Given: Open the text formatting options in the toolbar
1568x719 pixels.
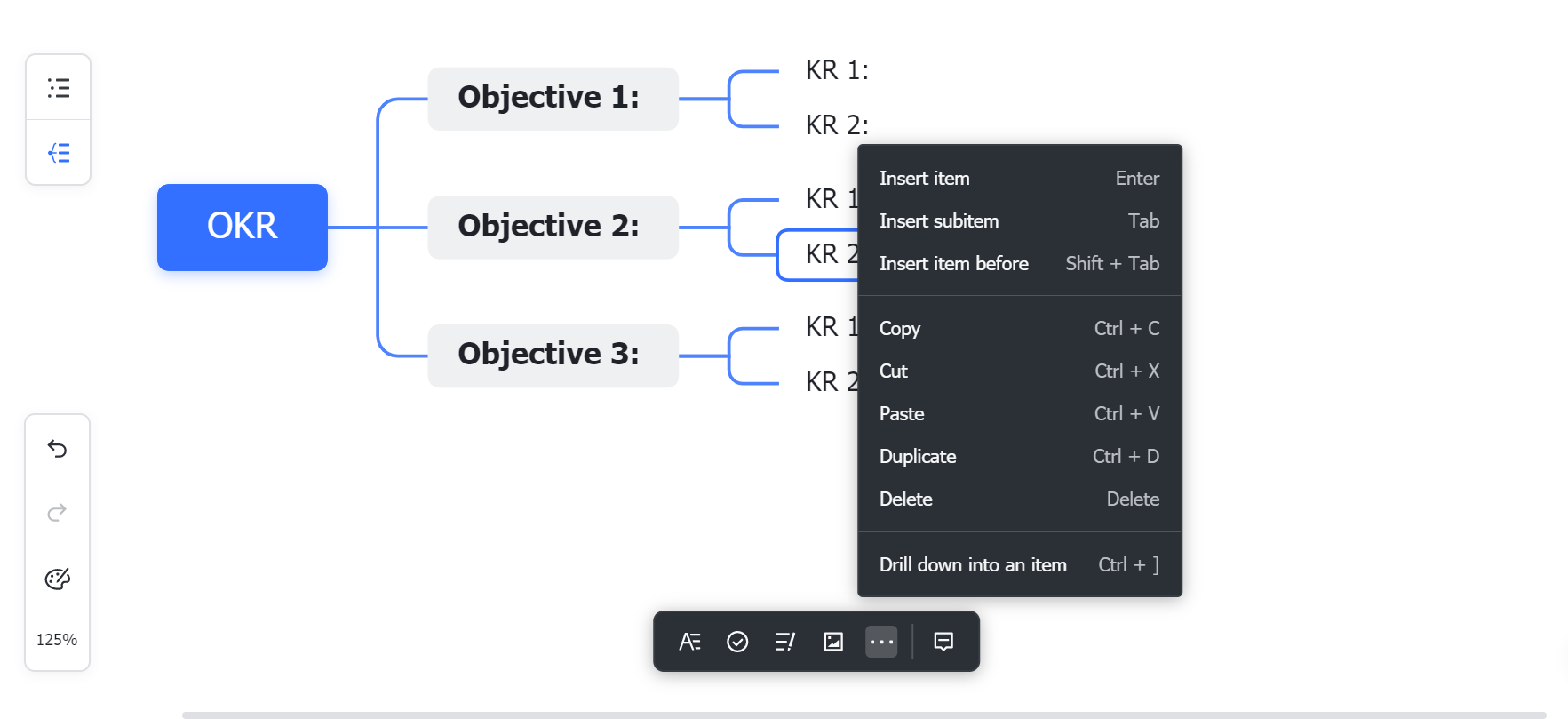Looking at the screenshot, I should [690, 642].
